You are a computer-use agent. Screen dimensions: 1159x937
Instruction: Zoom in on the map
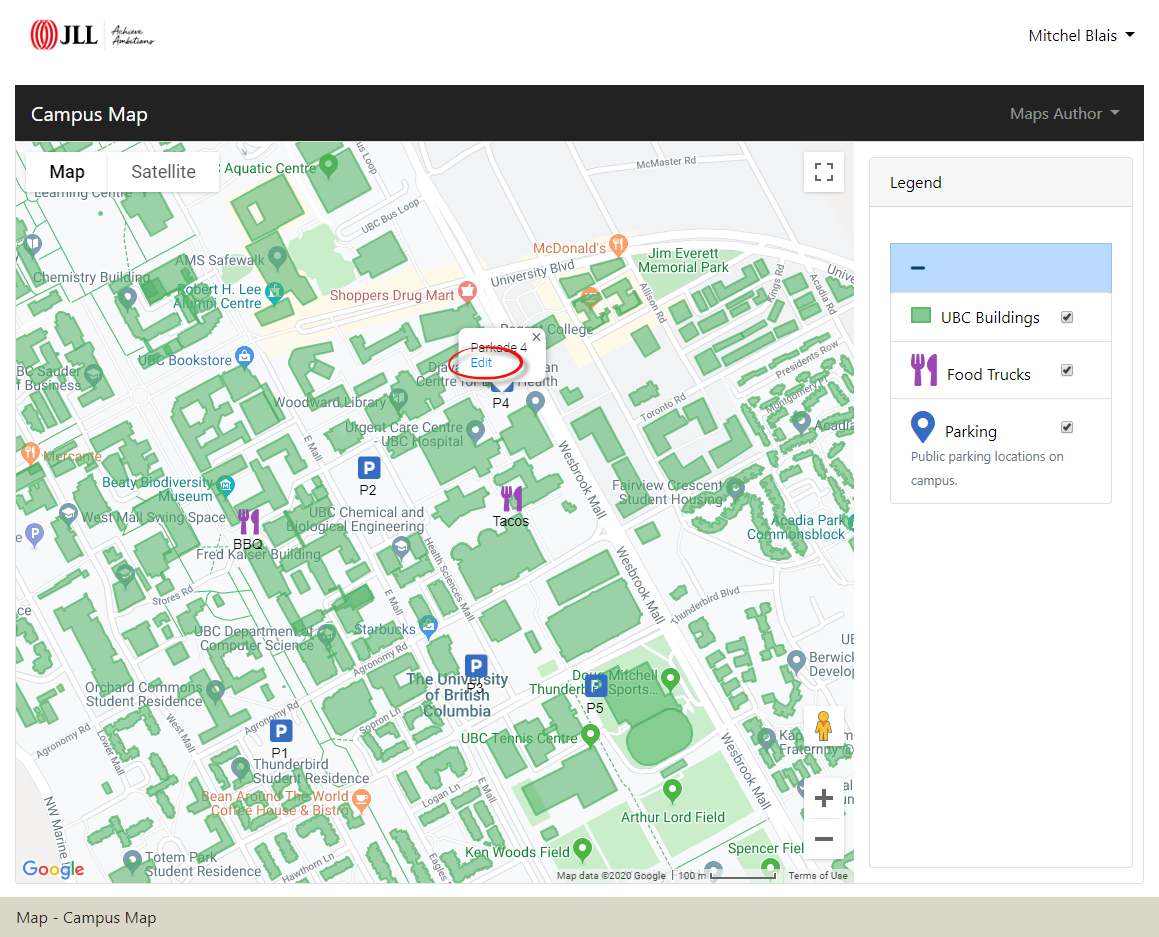tap(823, 798)
